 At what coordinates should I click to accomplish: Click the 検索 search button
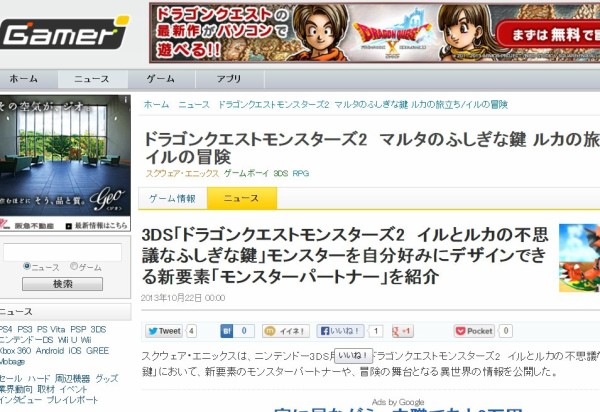(x=62, y=284)
